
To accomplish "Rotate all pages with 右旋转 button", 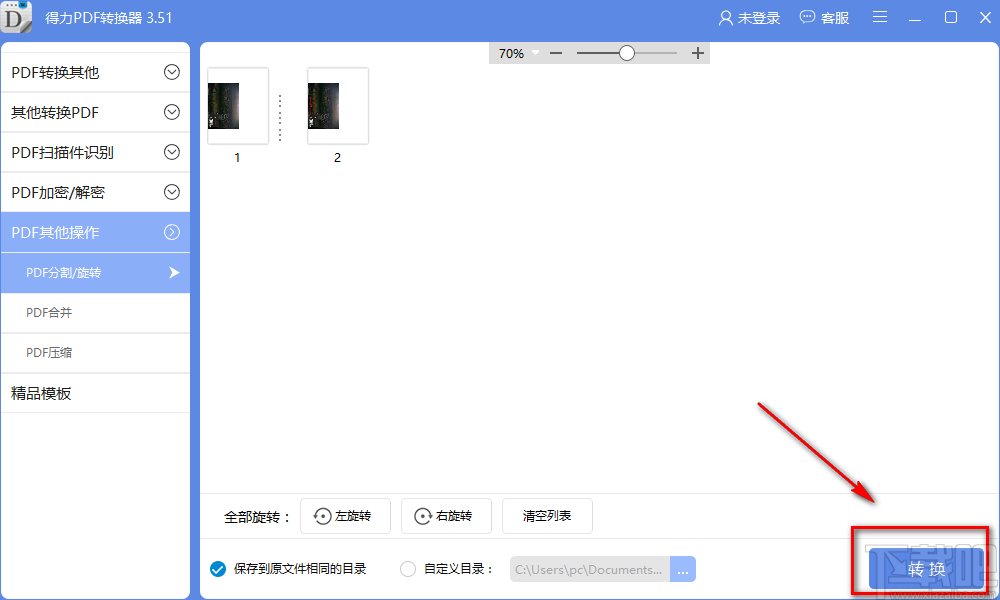I will (x=446, y=516).
